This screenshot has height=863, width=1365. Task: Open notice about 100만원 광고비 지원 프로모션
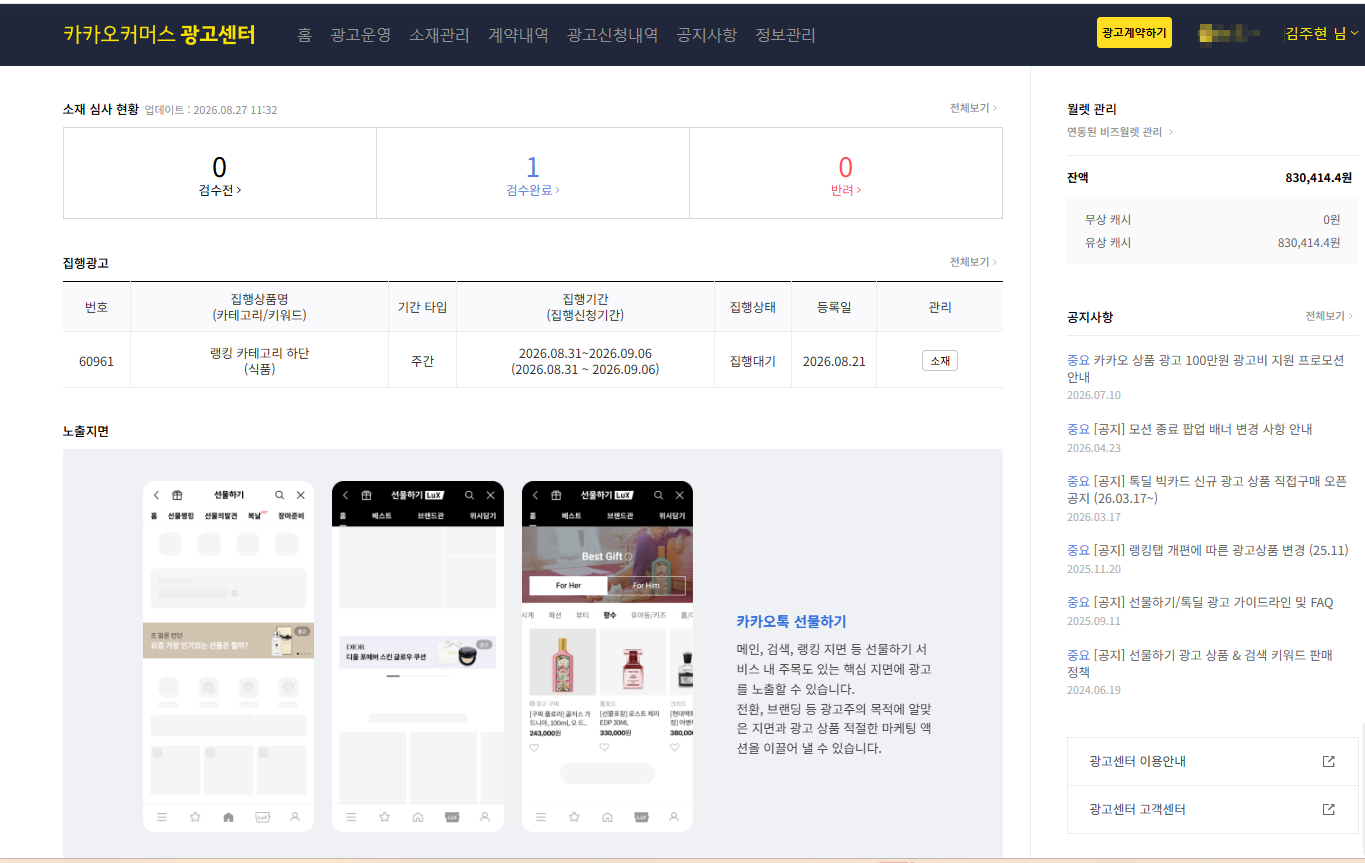click(1206, 368)
